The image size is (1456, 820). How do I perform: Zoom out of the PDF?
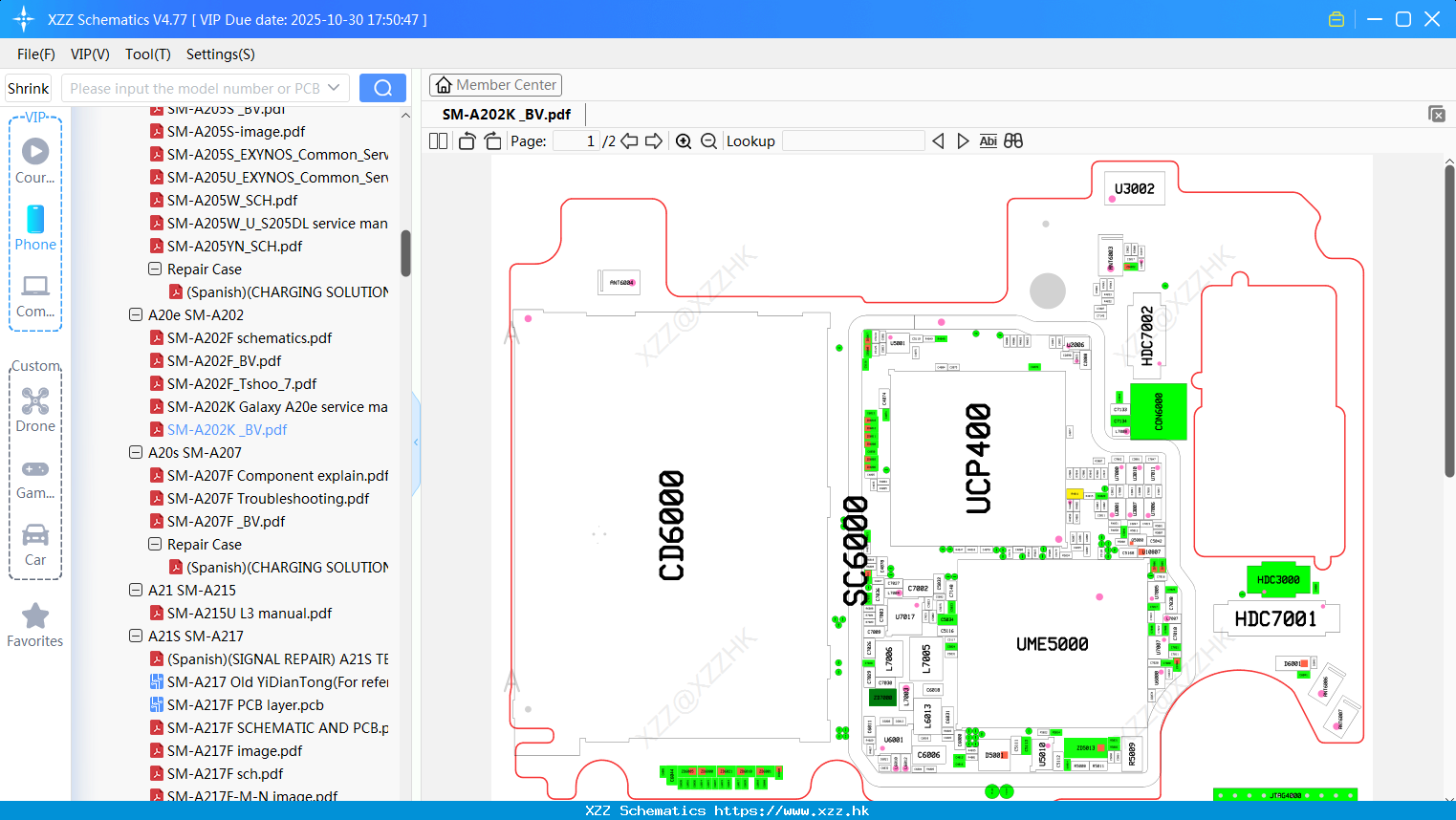coord(708,140)
